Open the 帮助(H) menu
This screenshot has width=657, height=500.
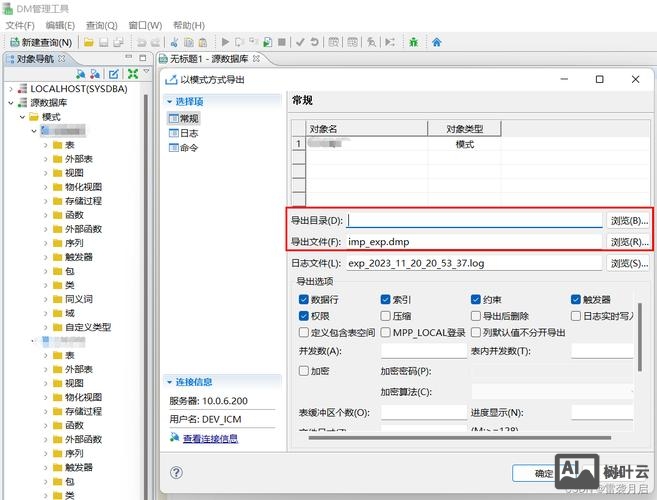pyautogui.click(x=189, y=26)
